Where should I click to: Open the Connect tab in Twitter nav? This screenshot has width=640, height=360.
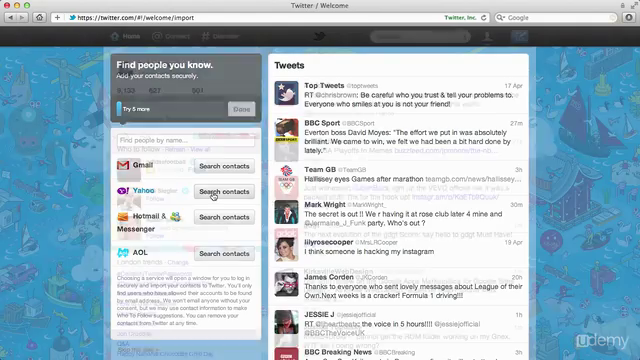[171, 36]
